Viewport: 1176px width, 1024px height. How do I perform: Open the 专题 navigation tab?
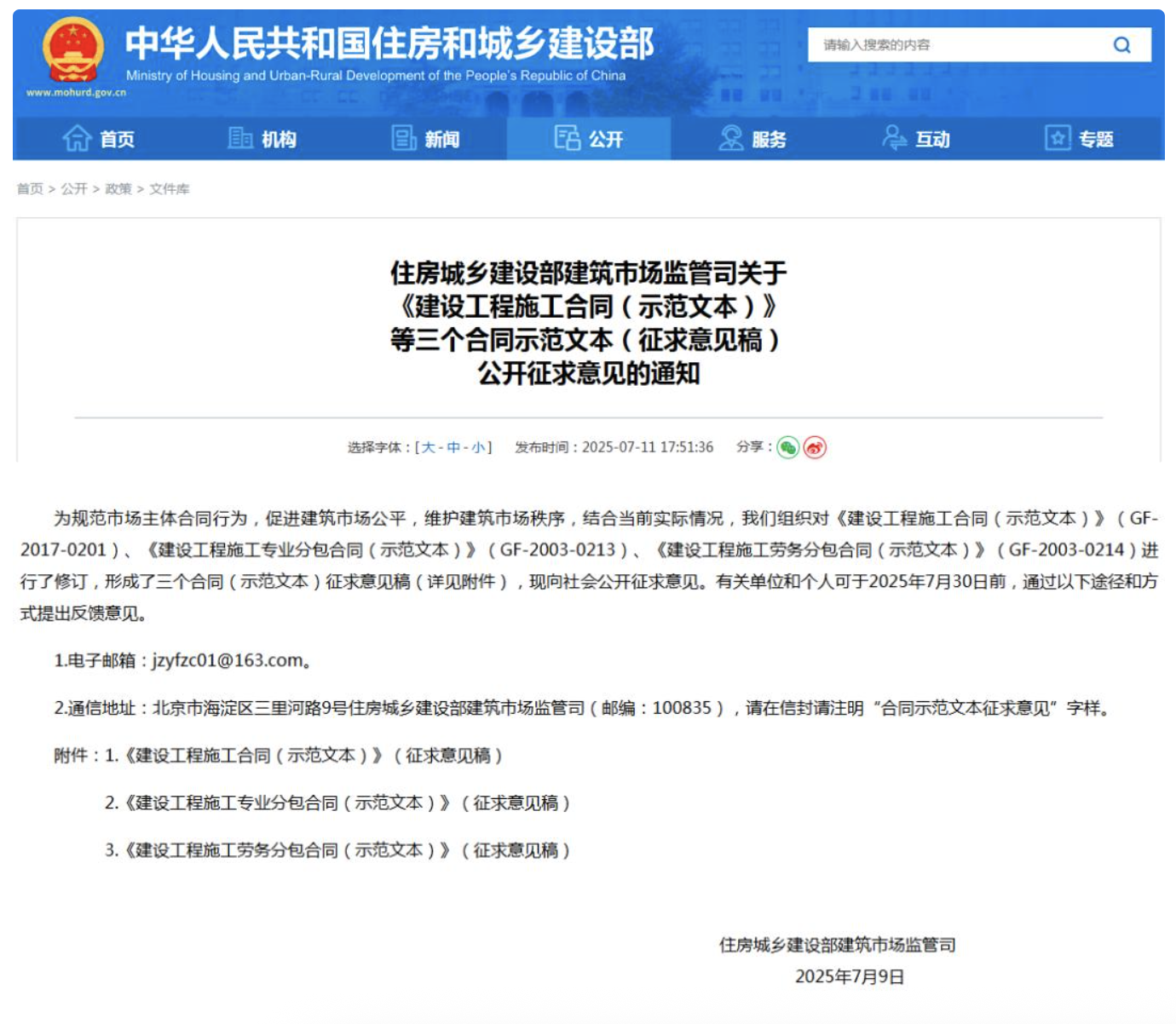click(x=1080, y=138)
